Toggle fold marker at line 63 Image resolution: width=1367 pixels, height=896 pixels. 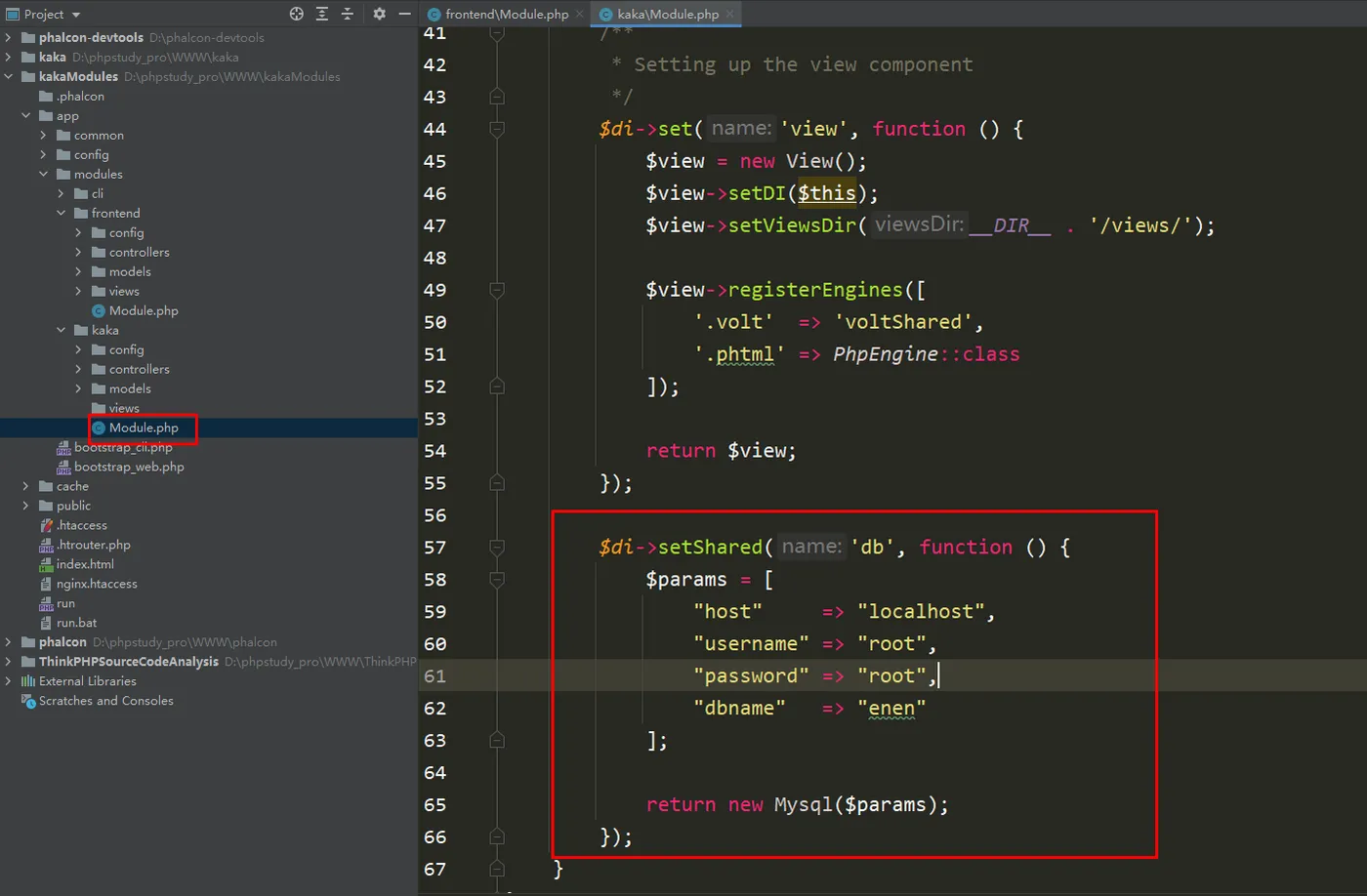tap(497, 740)
